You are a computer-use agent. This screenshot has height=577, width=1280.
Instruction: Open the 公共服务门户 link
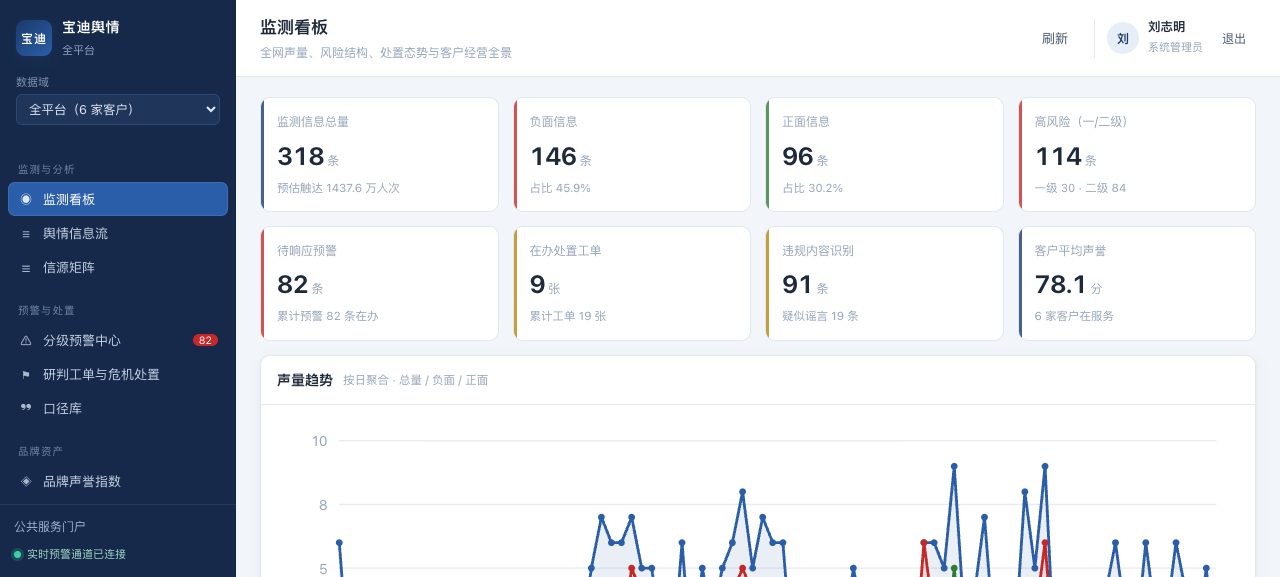[x=50, y=527]
